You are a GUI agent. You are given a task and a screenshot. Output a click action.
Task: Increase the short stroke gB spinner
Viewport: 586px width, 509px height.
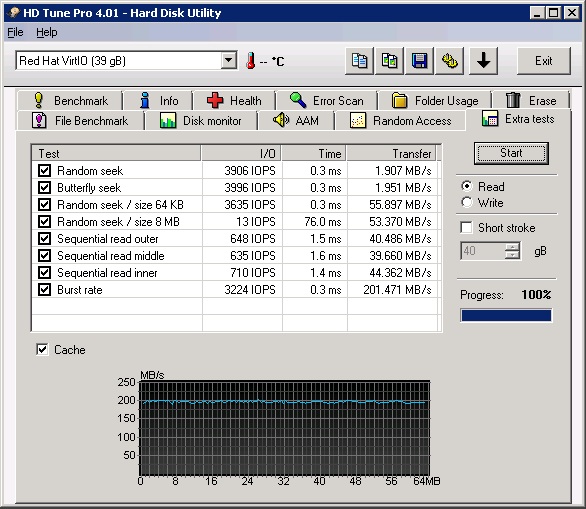(x=512, y=247)
